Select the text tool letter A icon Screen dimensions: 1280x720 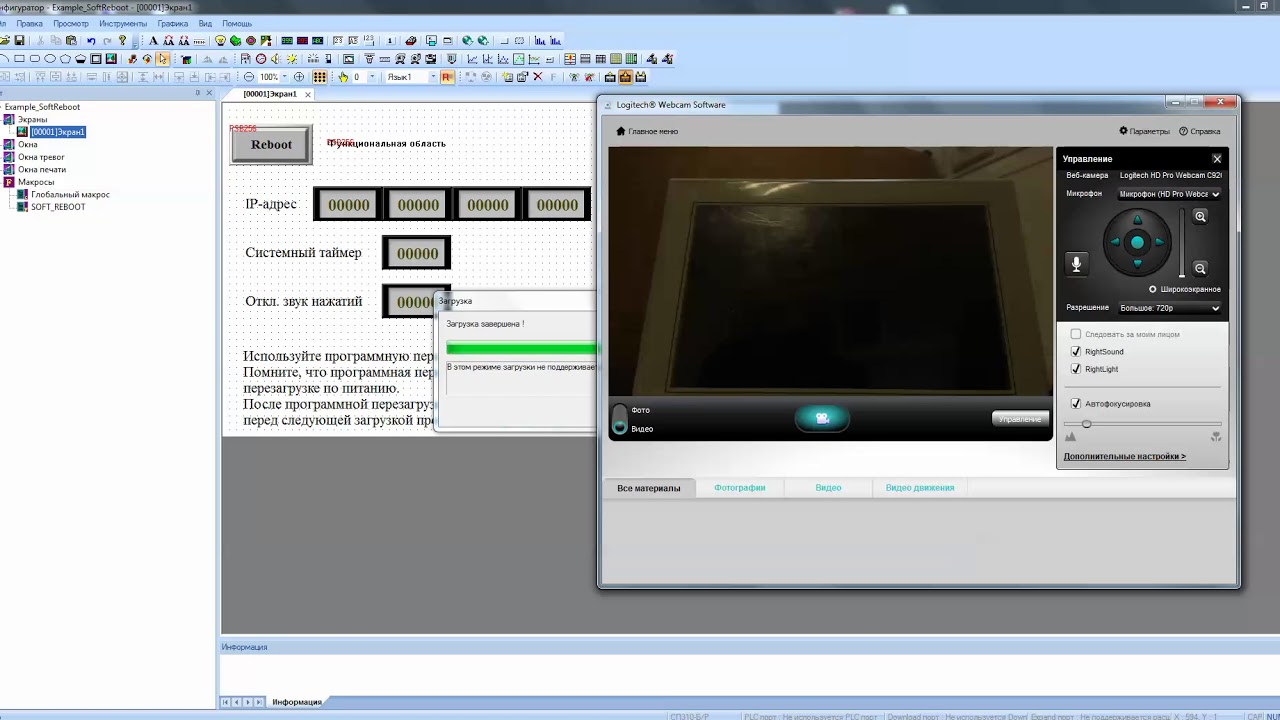click(153, 41)
